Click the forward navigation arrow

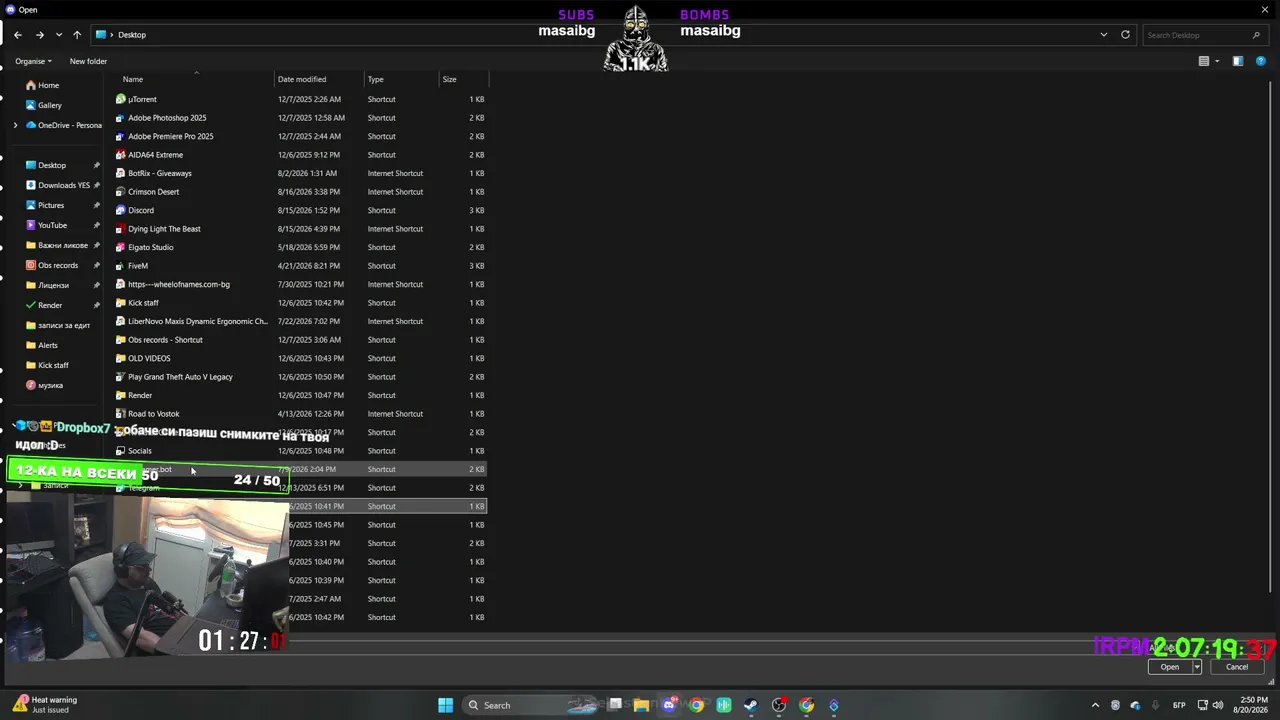(40, 35)
